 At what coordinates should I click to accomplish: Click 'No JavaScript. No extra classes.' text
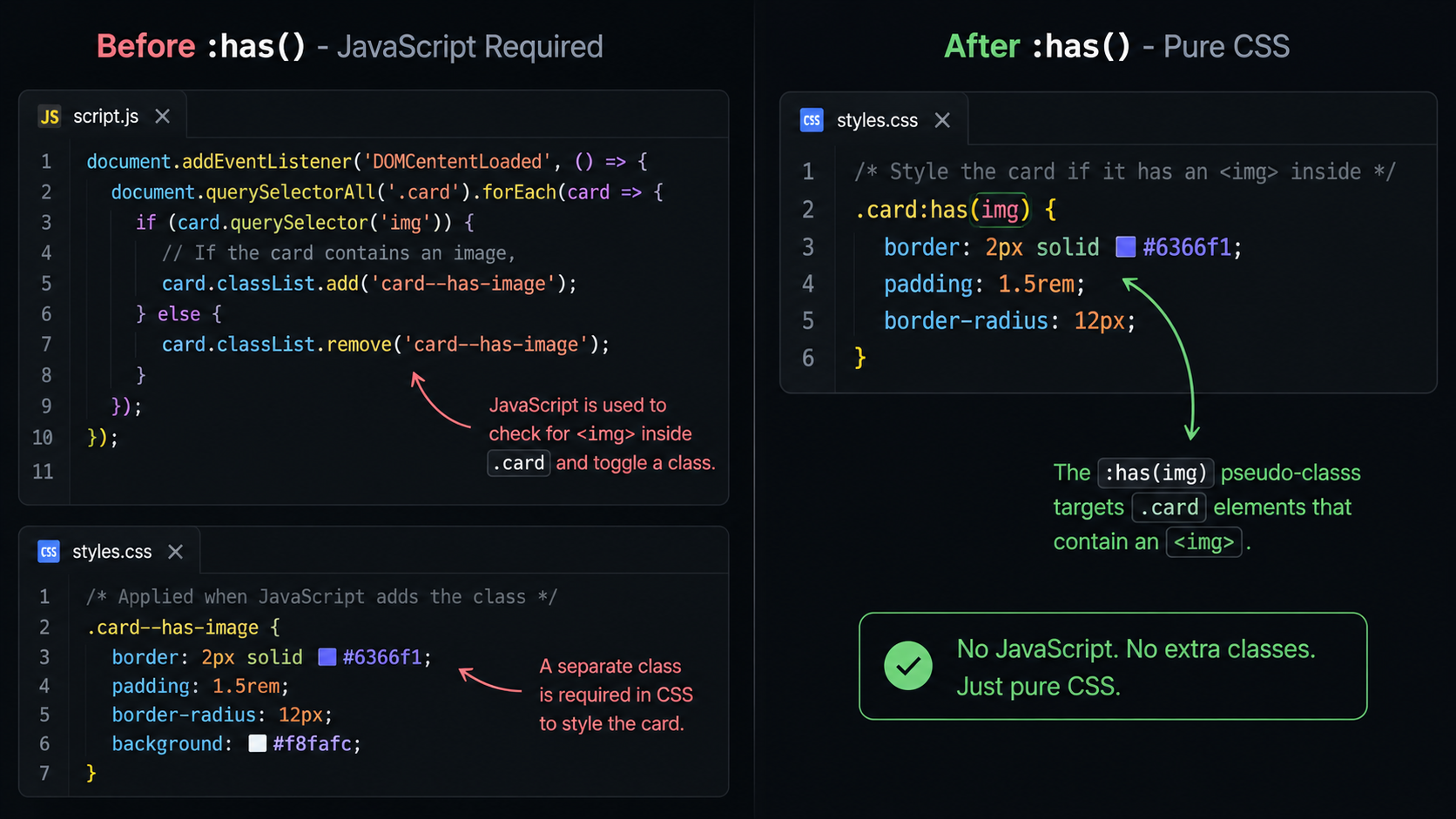point(1136,649)
